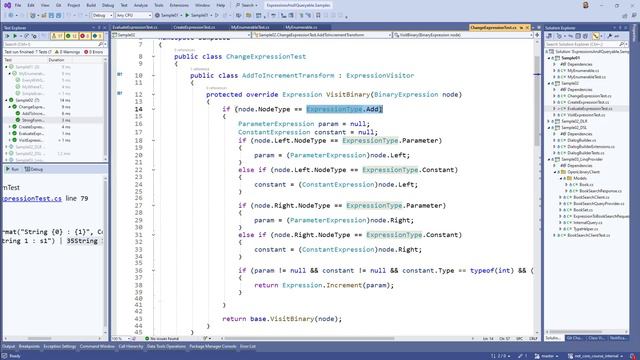Toggle the failed tests filter

coord(84,36)
